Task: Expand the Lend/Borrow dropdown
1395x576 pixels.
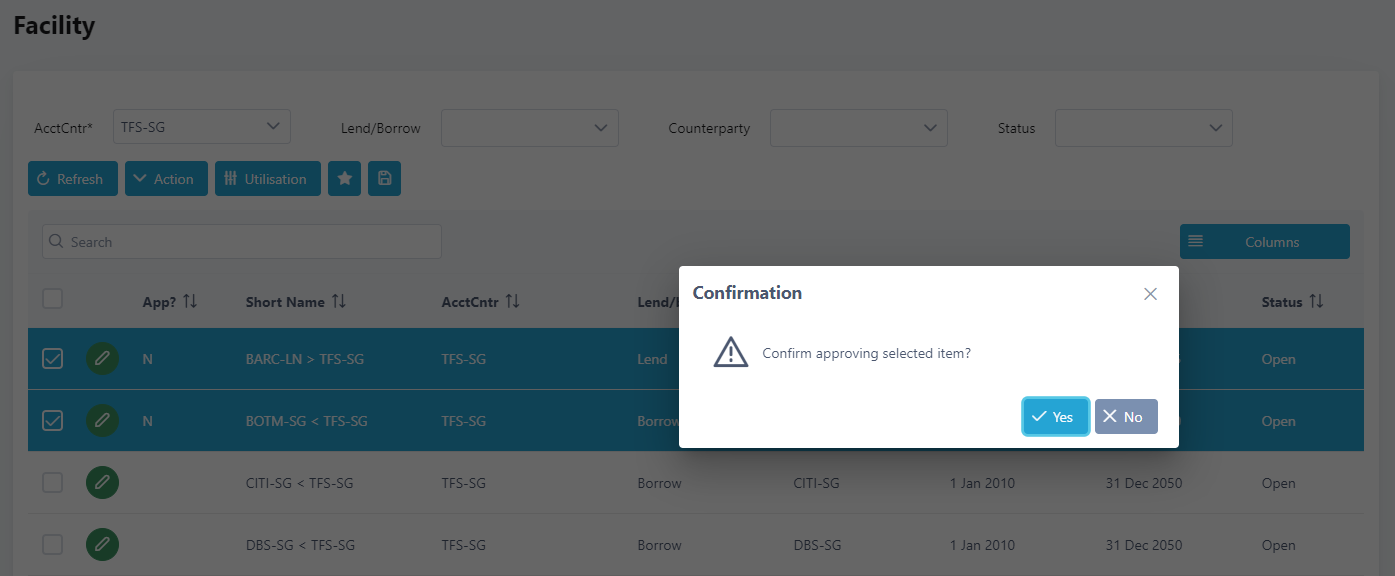Action: [x=530, y=128]
